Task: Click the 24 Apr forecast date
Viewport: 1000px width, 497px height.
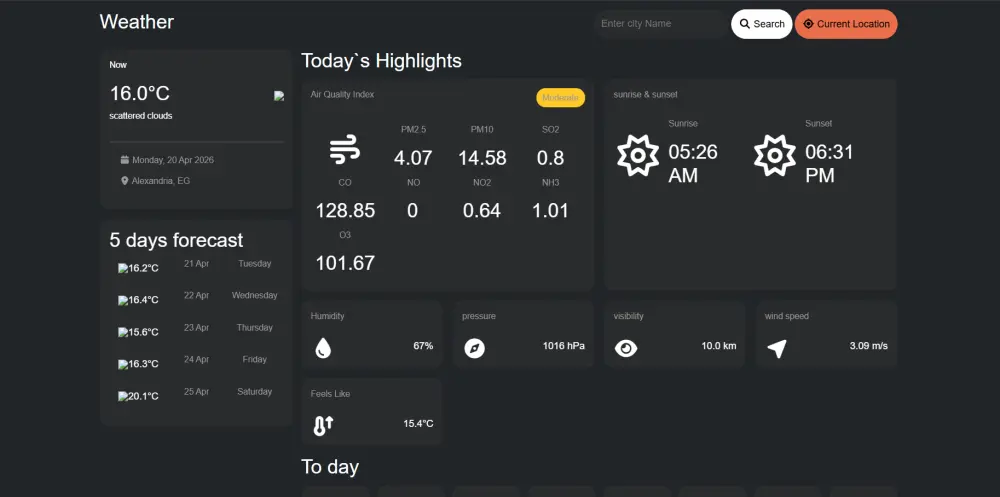Action: click(x=196, y=359)
